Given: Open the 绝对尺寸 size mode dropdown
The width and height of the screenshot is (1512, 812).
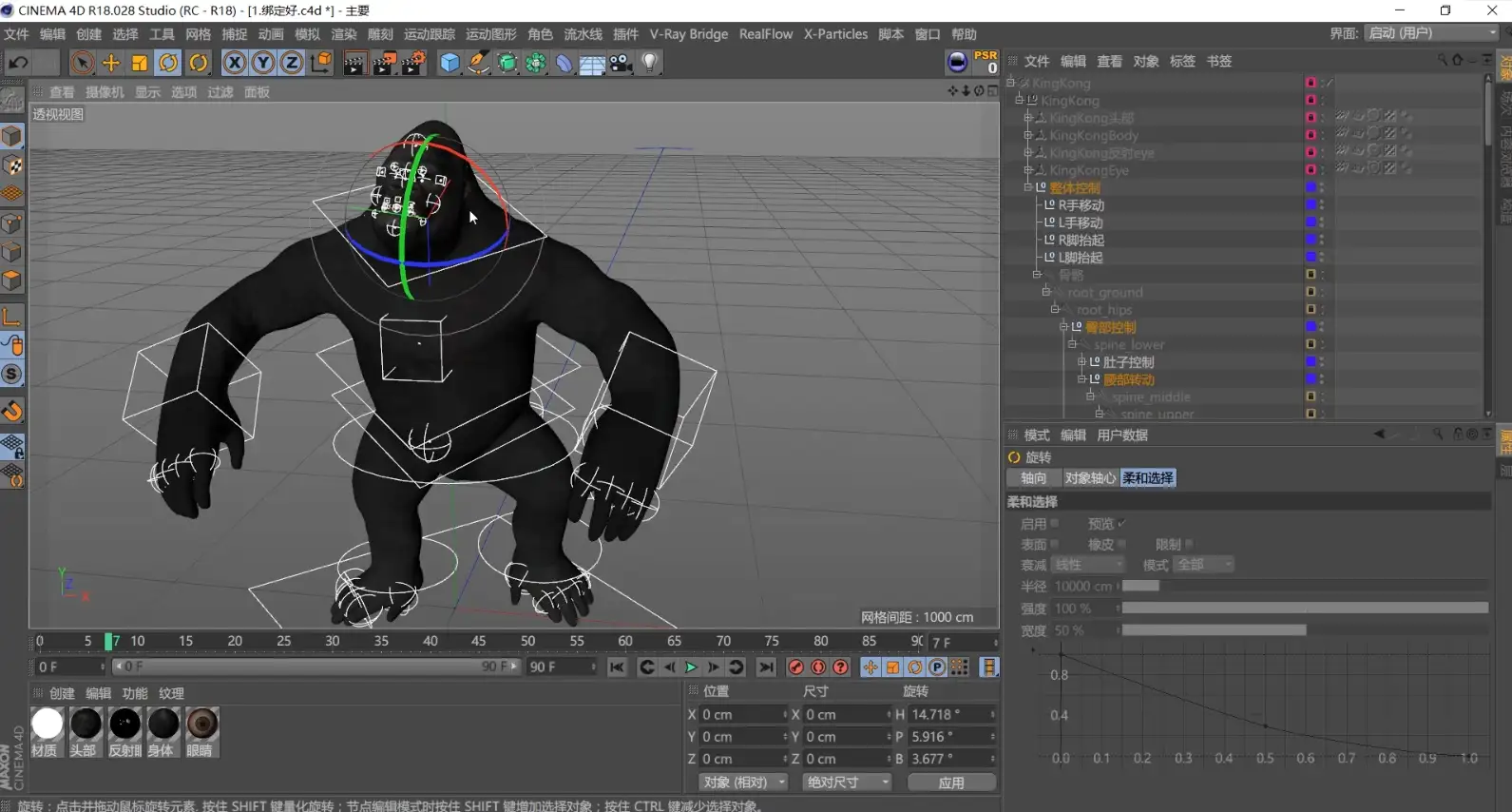Looking at the screenshot, I should [848, 783].
